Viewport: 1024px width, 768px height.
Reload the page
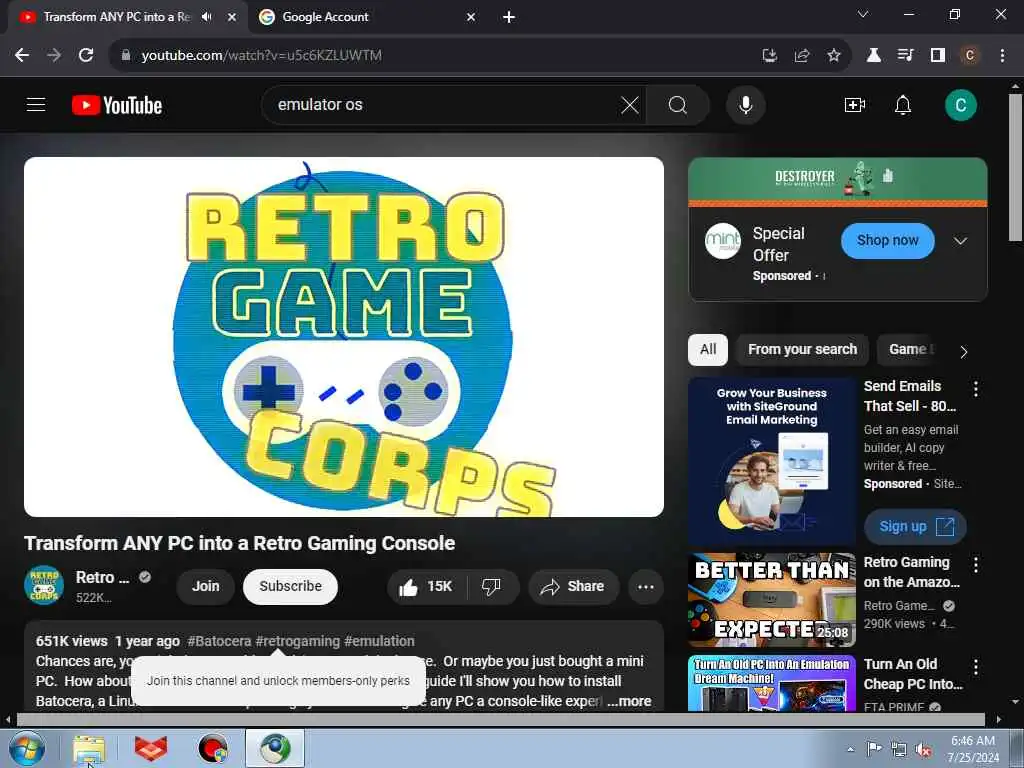click(x=86, y=56)
